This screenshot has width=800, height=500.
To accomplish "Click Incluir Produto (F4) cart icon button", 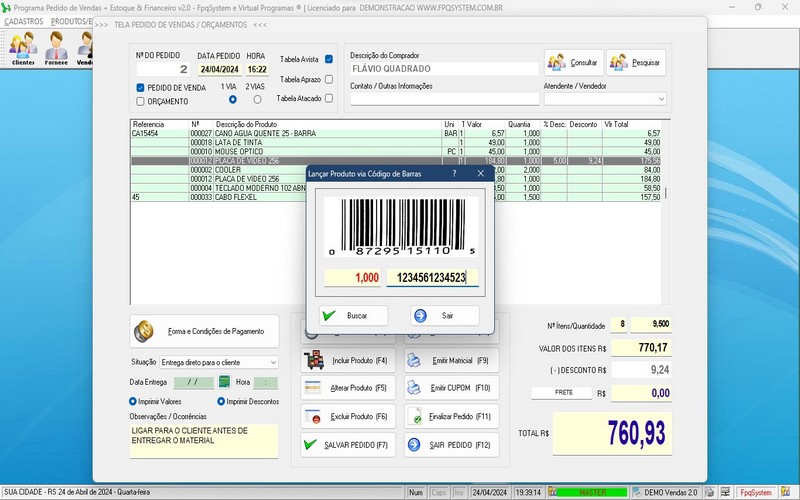I will click(x=346, y=360).
